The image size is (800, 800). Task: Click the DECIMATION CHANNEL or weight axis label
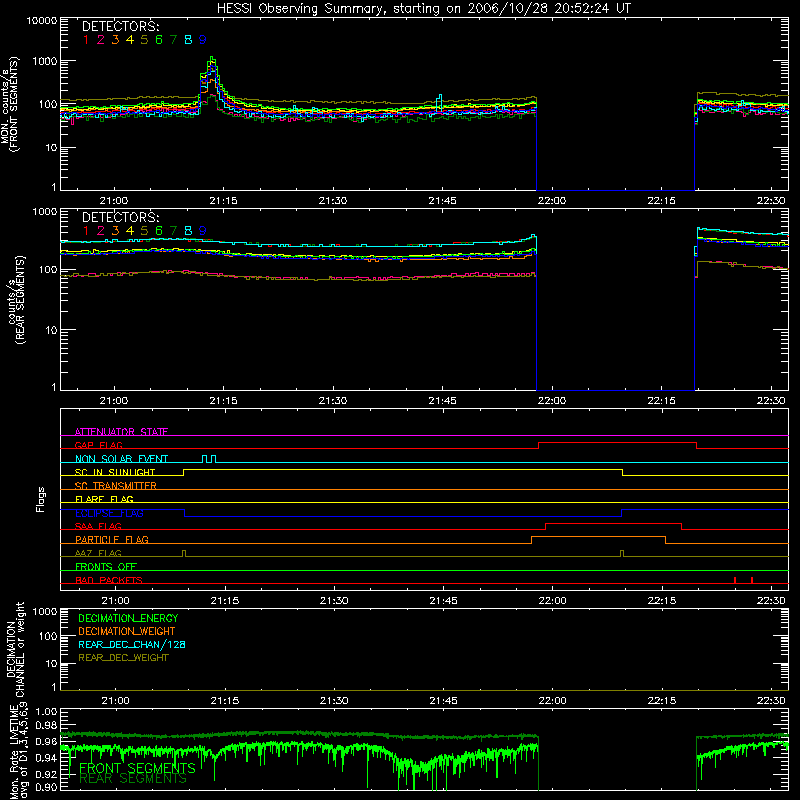15,649
